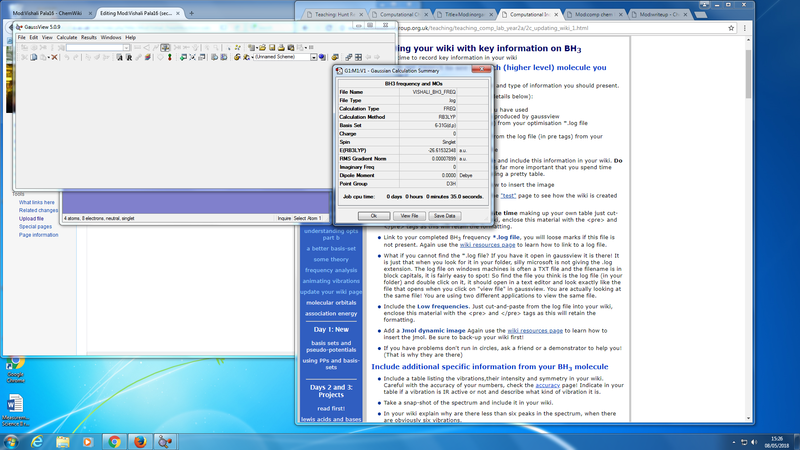The width and height of the screenshot is (800, 450).
Task: Open the File menu in GaussView
Action: (21, 37)
